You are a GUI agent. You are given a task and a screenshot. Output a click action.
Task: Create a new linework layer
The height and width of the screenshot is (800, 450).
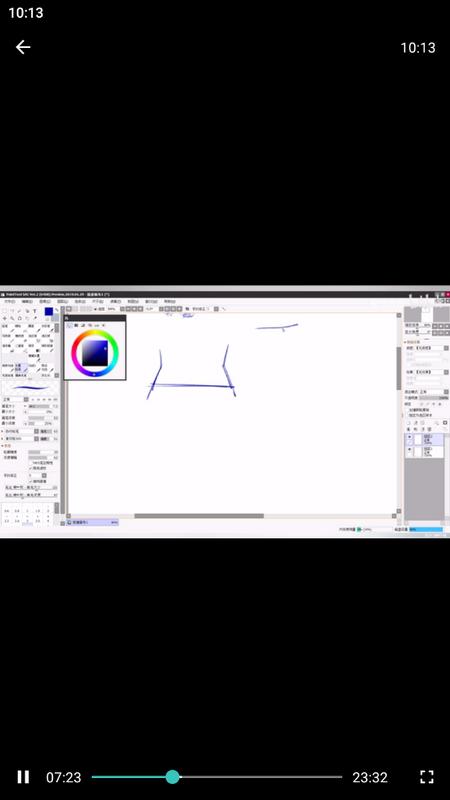(x=415, y=423)
